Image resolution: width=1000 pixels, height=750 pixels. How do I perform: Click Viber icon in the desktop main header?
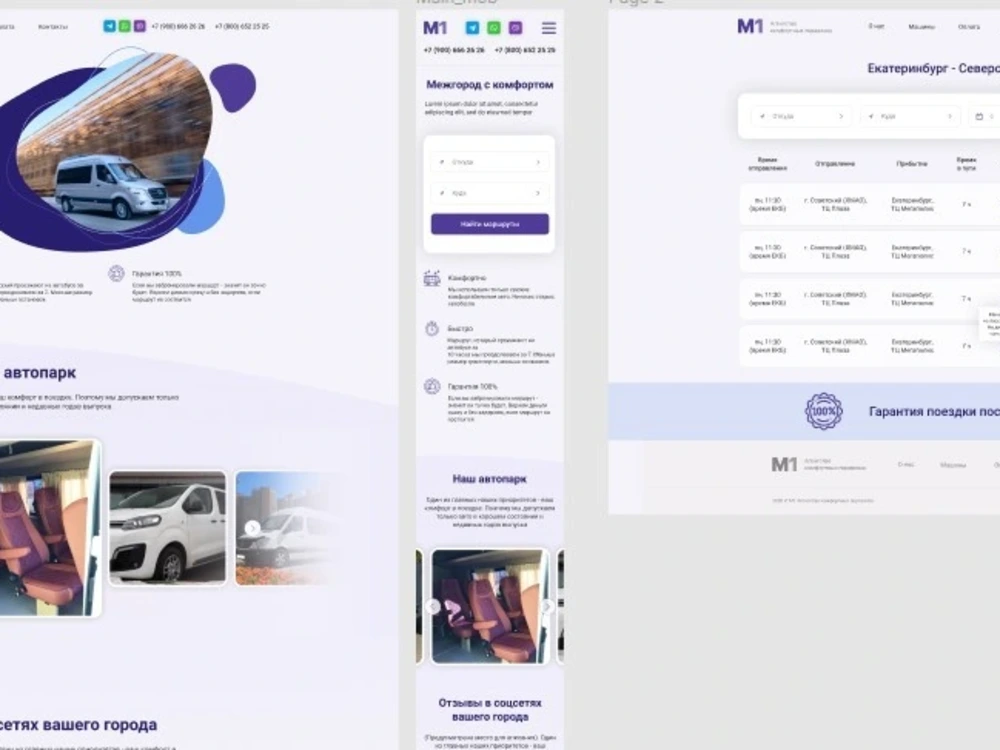click(x=140, y=26)
